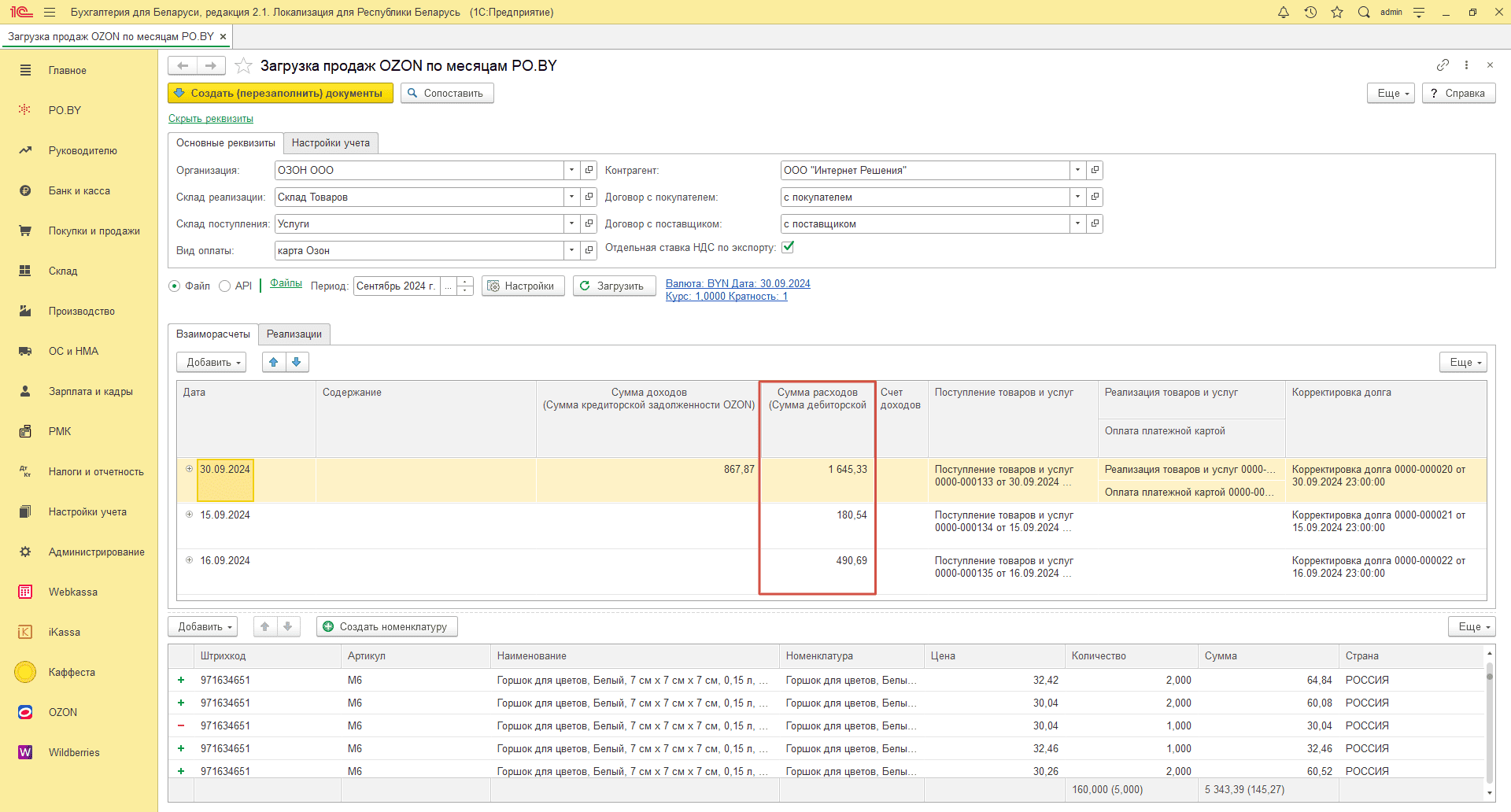The width and height of the screenshot is (1511, 812).
Task: Open the Валюта BYN Дата link
Action: 738,284
